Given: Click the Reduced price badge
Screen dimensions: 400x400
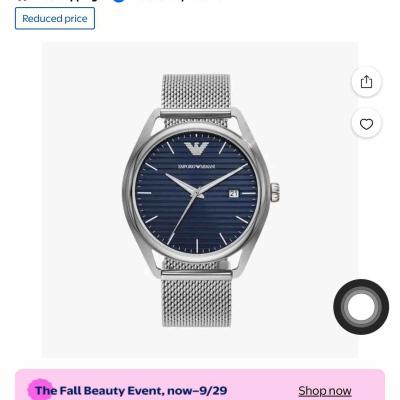Looking at the screenshot, I should click(55, 19).
